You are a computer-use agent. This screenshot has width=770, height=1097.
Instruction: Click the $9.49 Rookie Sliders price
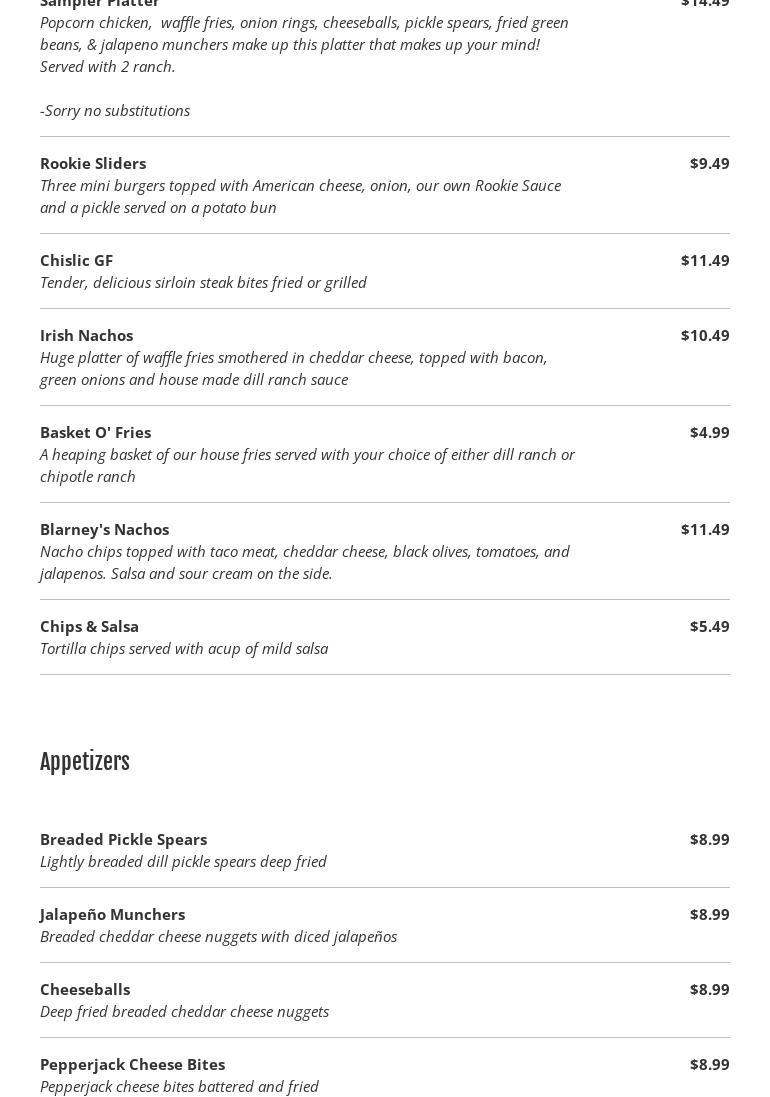point(709,163)
